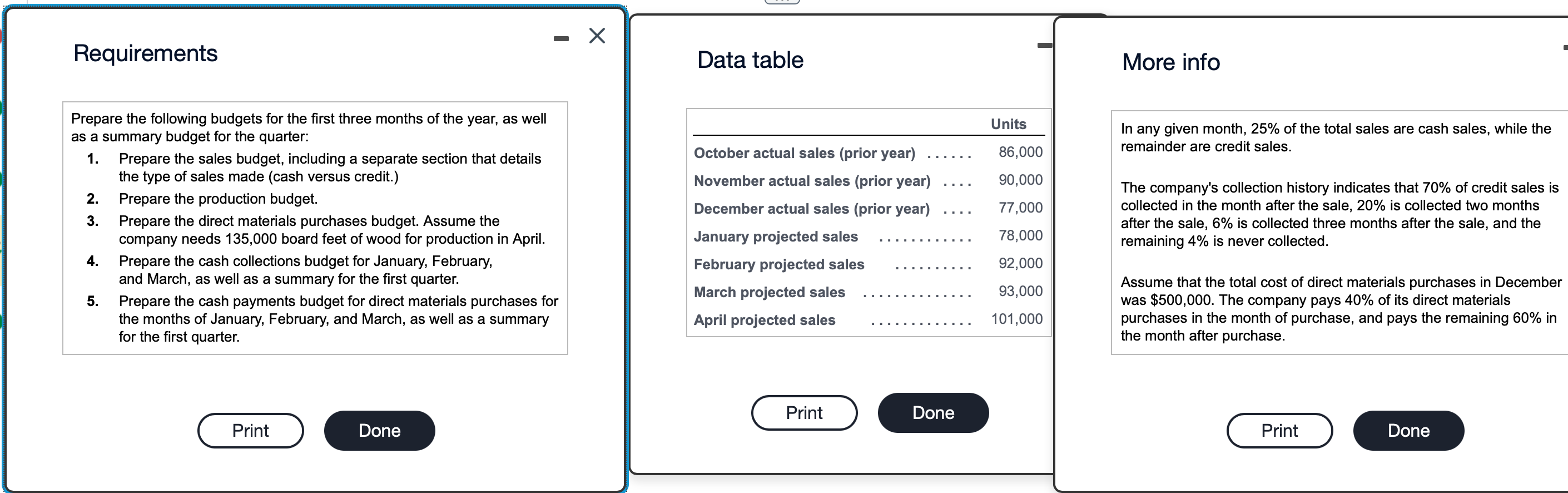Select the April projected sales row
The height and width of the screenshot is (493, 1568).
point(852,319)
